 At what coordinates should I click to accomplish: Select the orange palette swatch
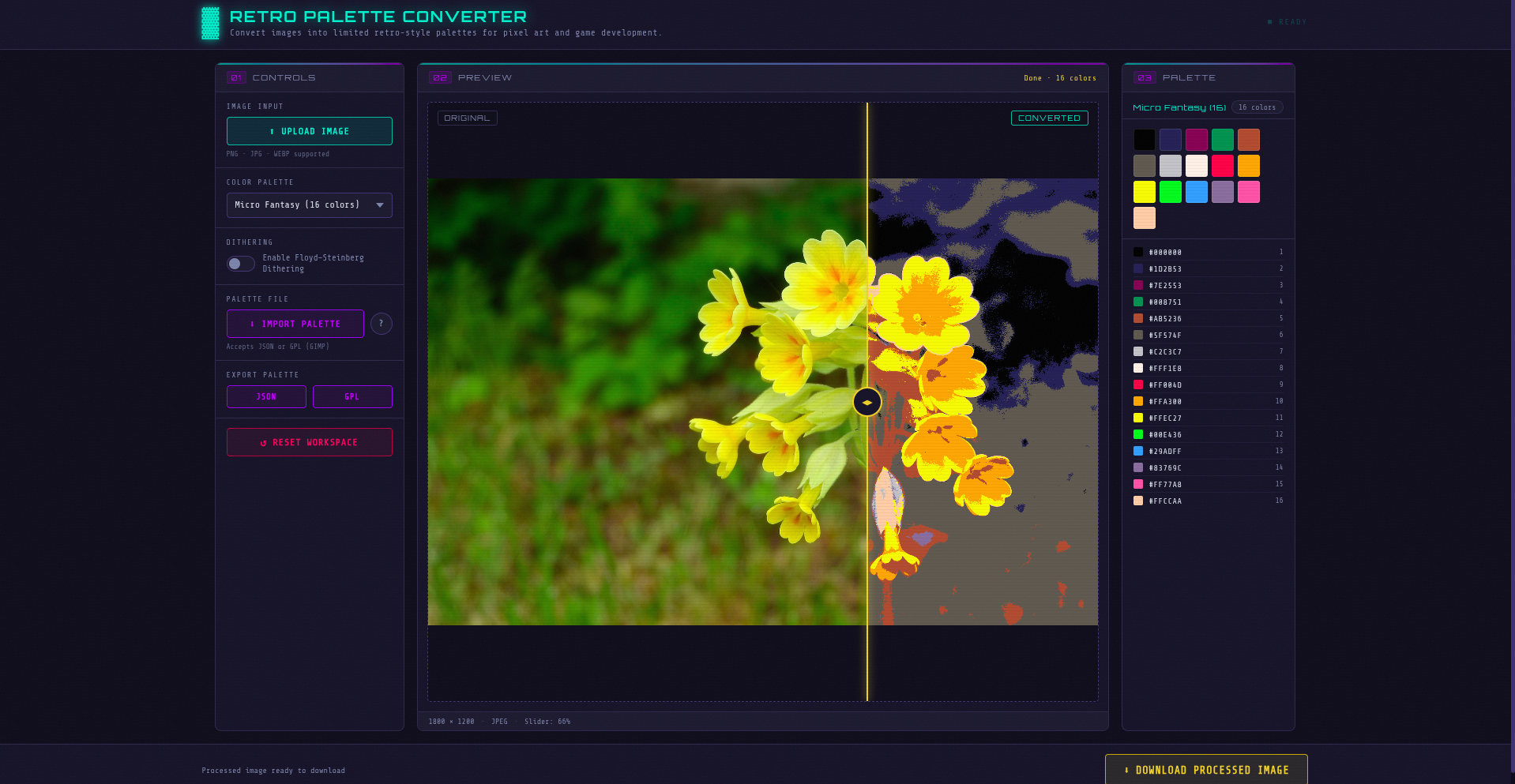point(1249,166)
